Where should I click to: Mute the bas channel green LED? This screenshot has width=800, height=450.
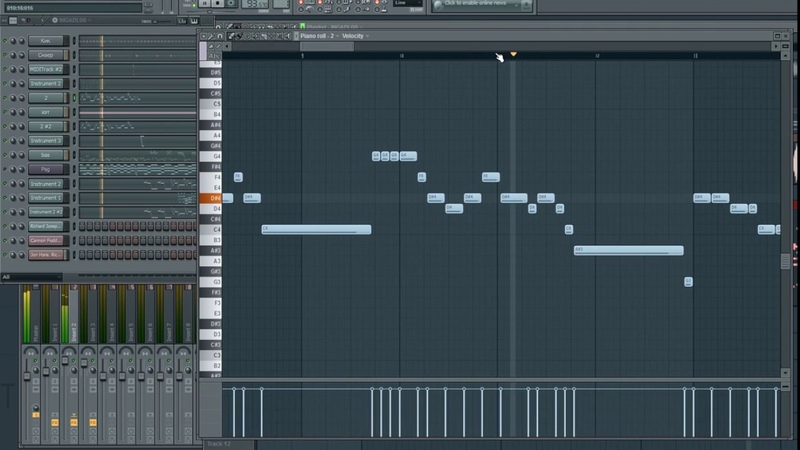(x=5, y=155)
